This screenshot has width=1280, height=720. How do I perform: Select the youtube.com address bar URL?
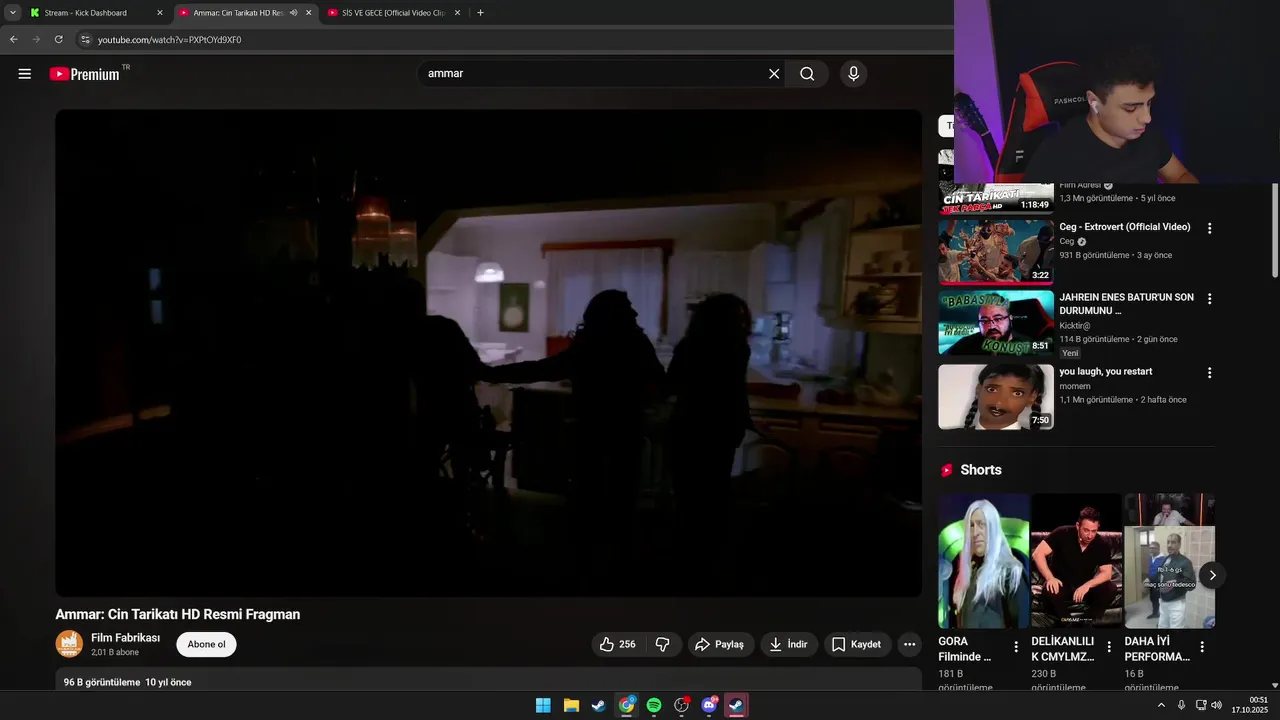click(169, 40)
